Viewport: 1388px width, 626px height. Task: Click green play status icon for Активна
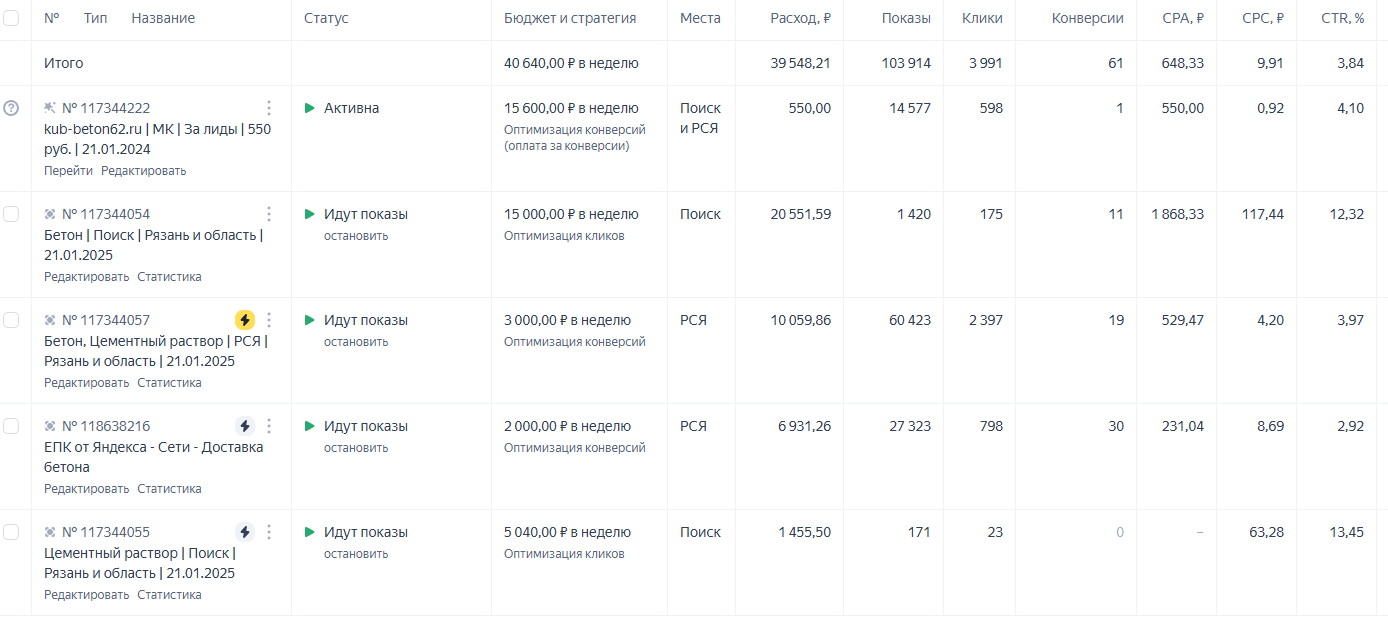(310, 108)
